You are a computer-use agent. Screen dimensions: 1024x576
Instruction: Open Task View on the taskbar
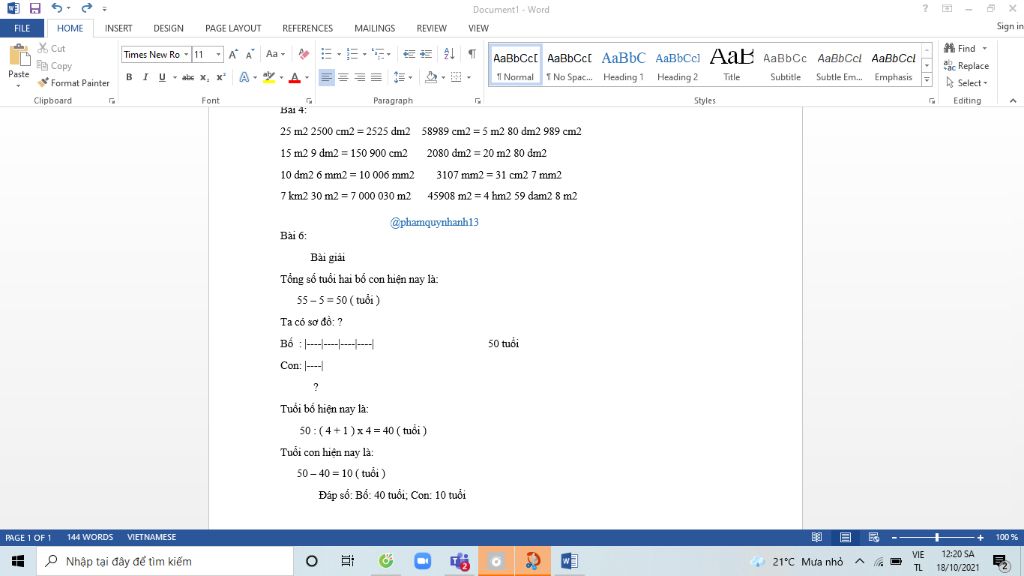coord(347,561)
